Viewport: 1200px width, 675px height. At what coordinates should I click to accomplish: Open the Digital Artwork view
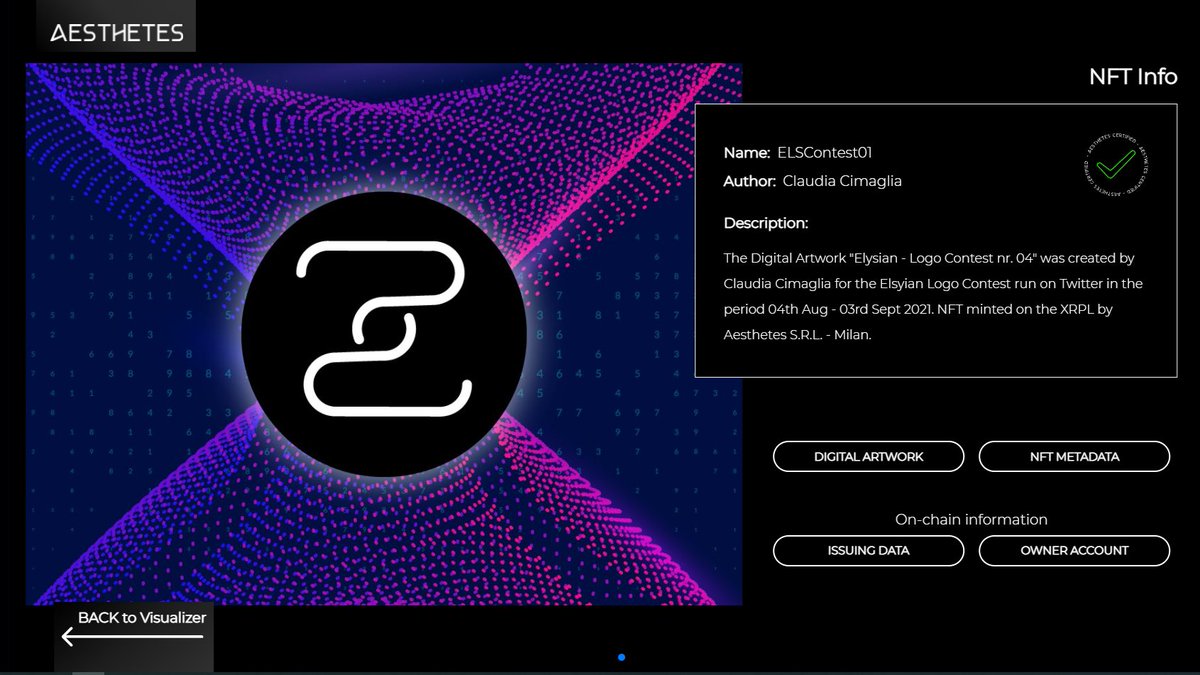point(869,456)
